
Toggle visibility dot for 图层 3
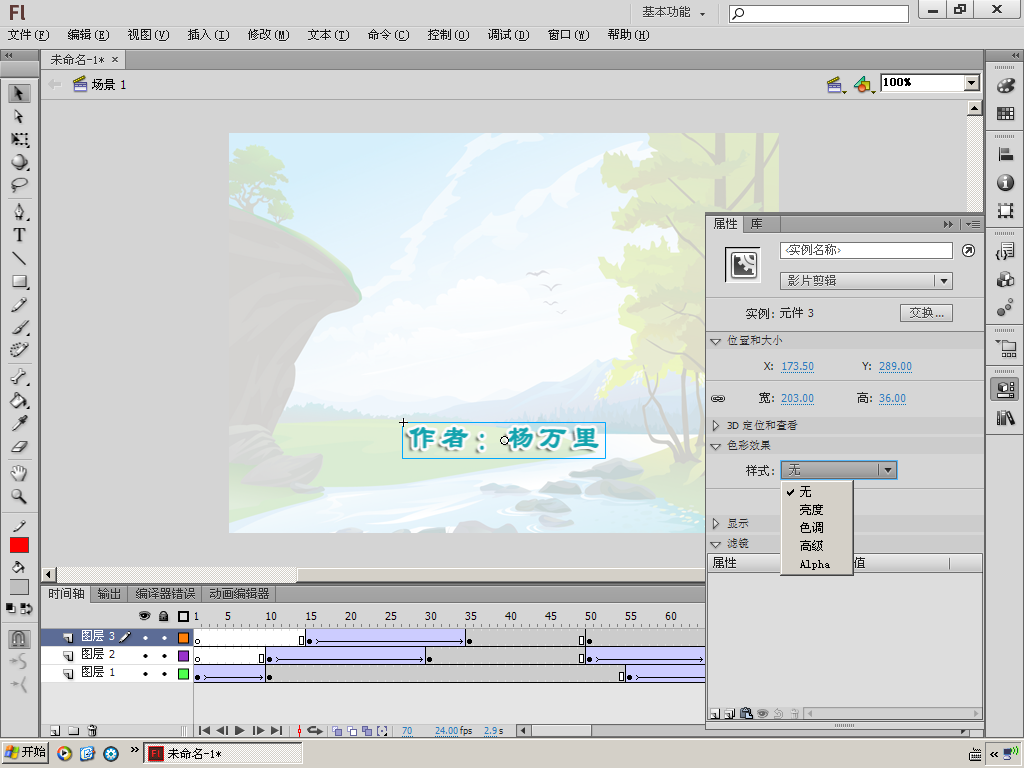(x=145, y=637)
